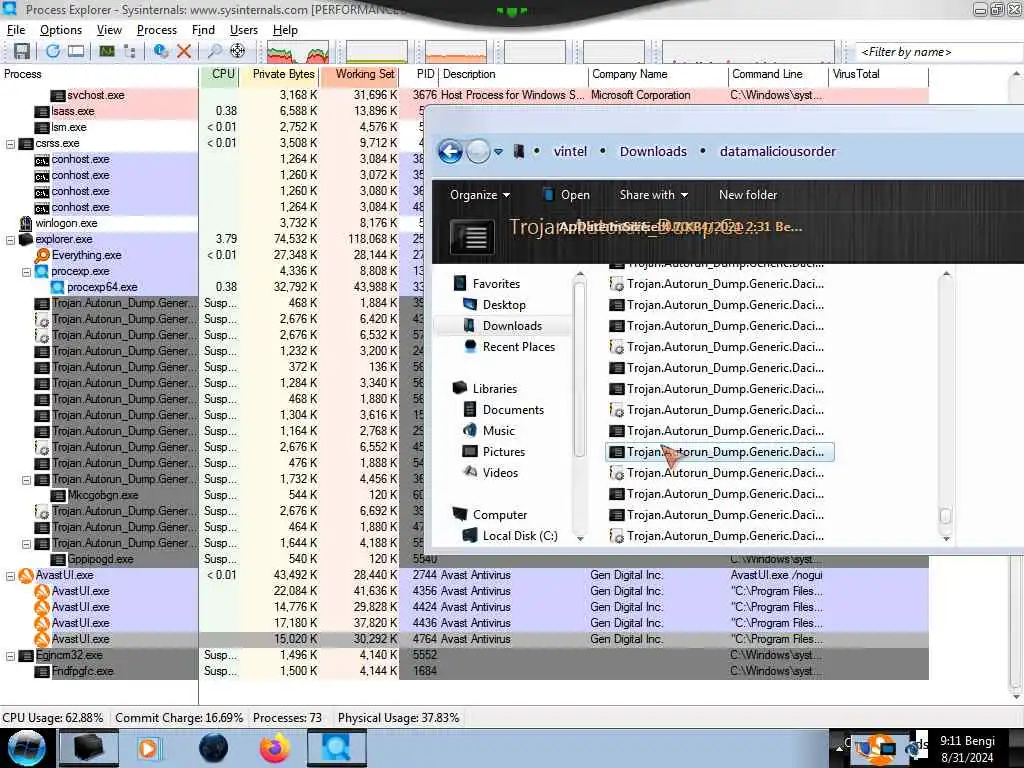Open the Share with dropdown
The width and height of the screenshot is (1024, 768).
click(654, 195)
